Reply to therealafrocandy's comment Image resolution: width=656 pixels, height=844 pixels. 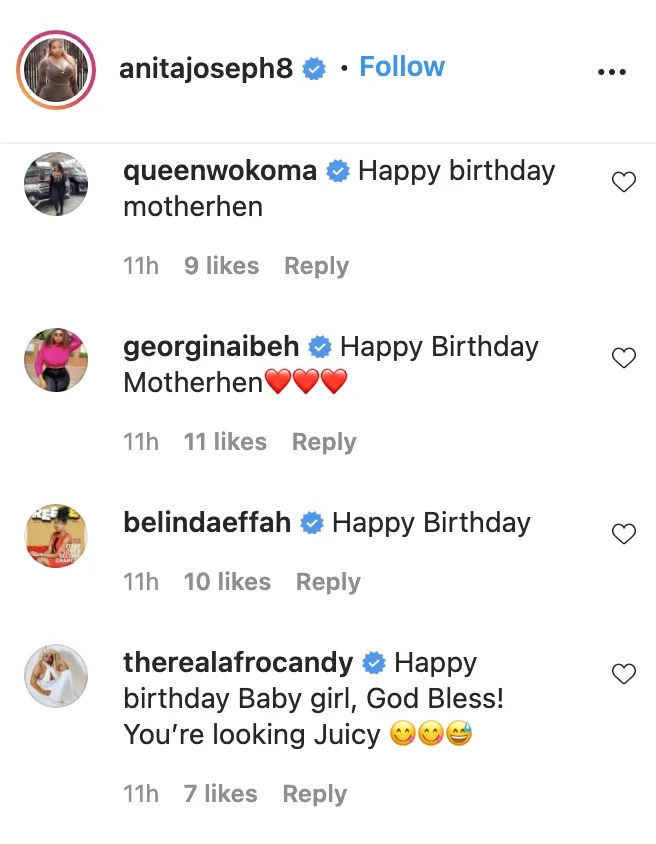(314, 794)
